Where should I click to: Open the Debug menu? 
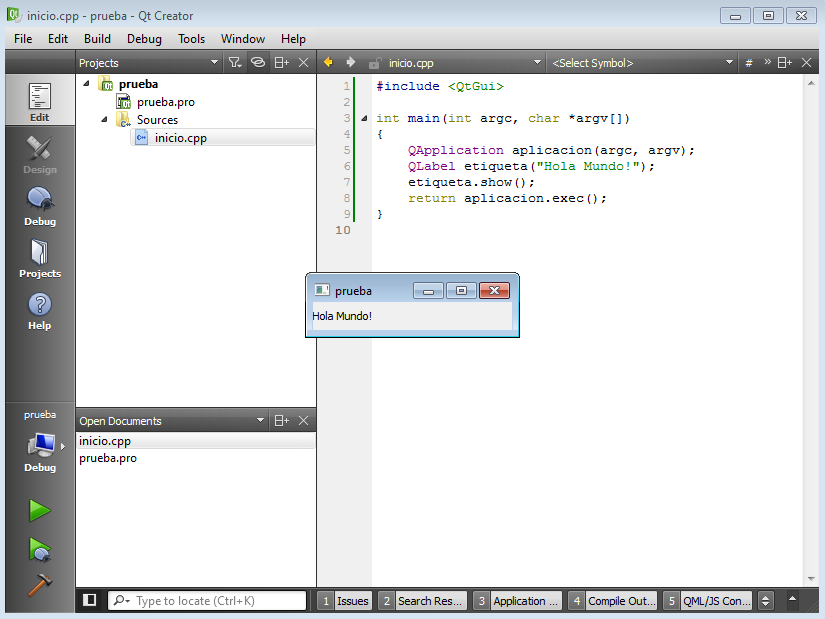144,39
